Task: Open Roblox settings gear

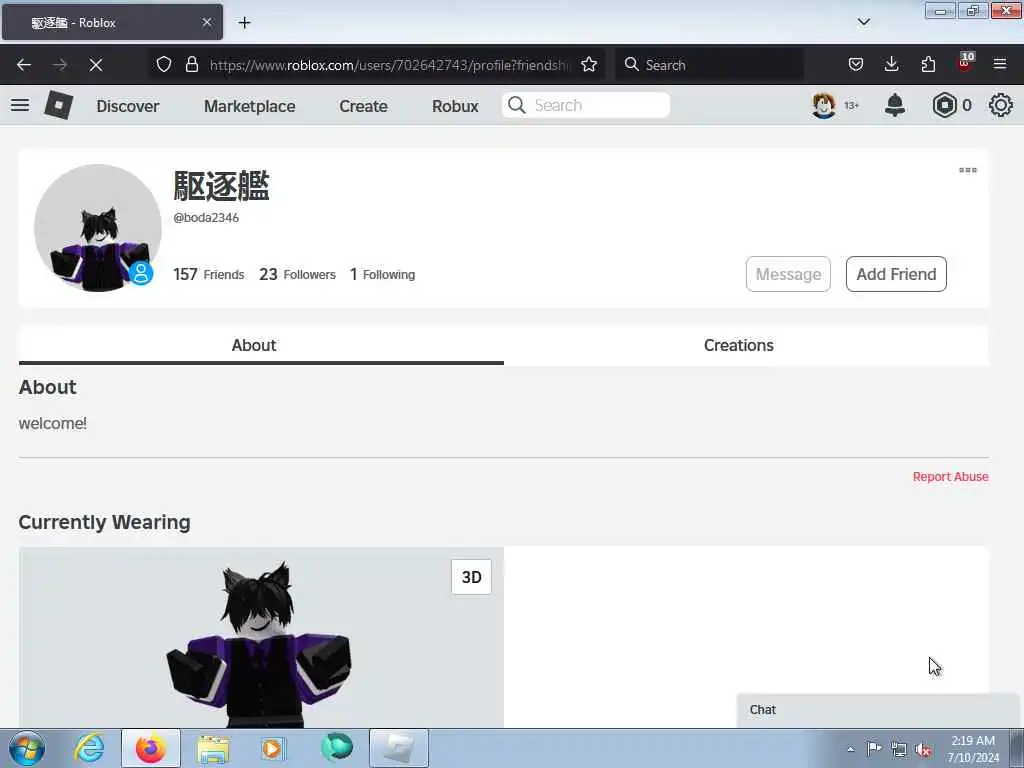Action: pyautogui.click(x=1000, y=105)
